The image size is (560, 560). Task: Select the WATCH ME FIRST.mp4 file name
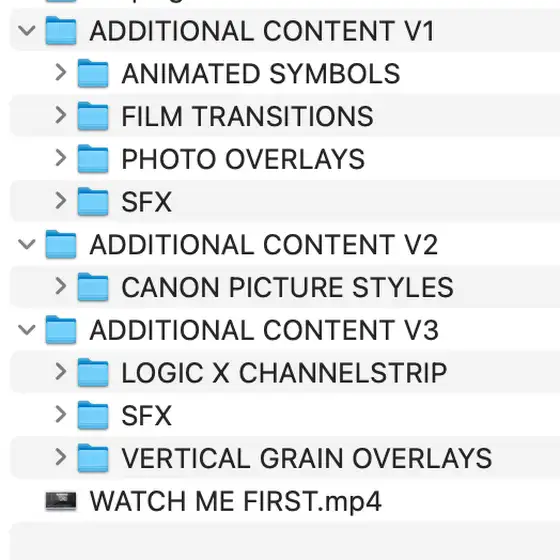pos(236,501)
